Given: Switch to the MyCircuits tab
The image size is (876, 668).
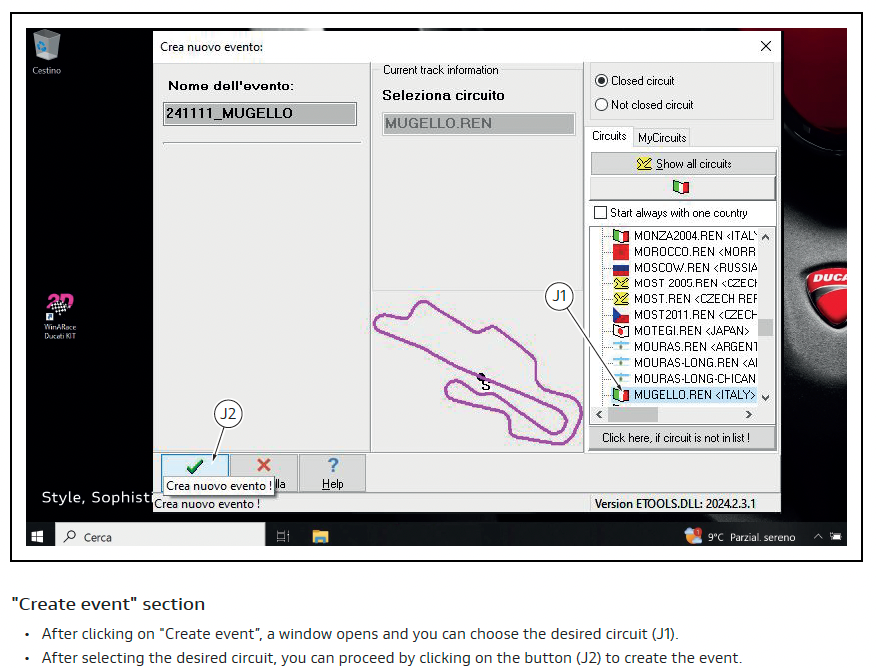Looking at the screenshot, I should point(662,137).
